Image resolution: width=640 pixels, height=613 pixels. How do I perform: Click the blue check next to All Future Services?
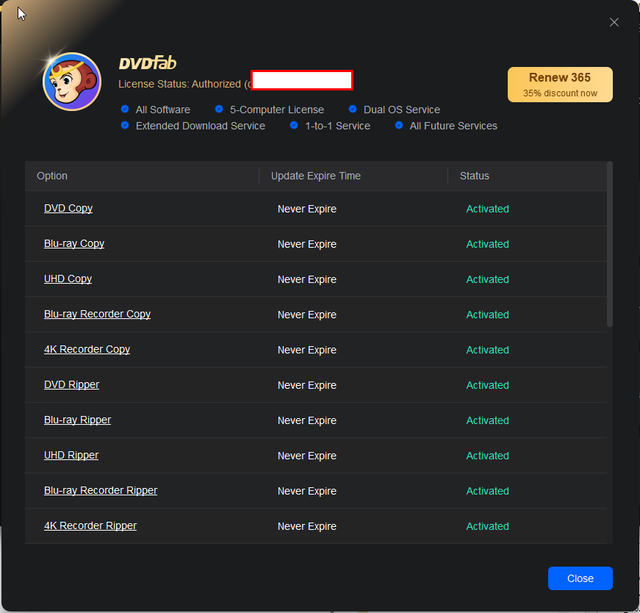click(x=399, y=125)
